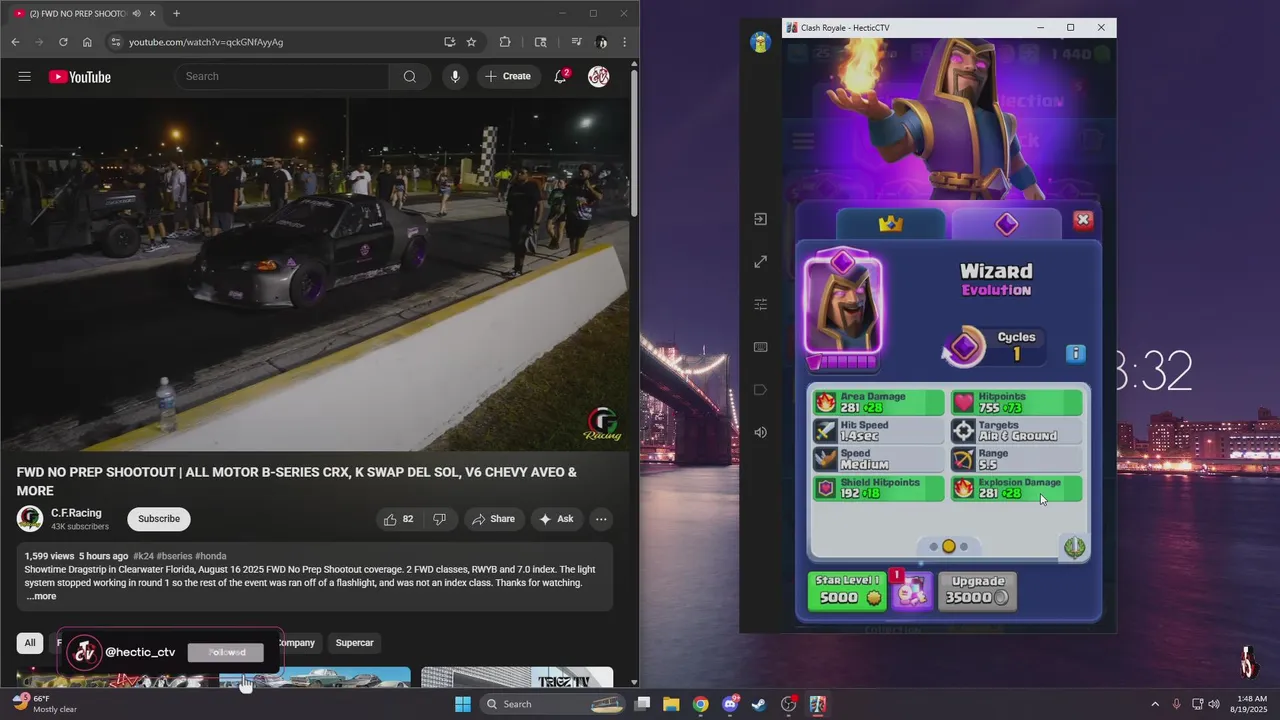This screenshot has width=1280, height=720.
Task: Open a new browser tab
Action: click(x=176, y=14)
